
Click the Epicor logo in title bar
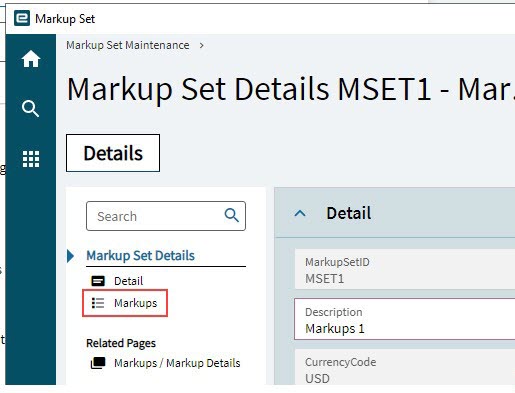tap(22, 18)
